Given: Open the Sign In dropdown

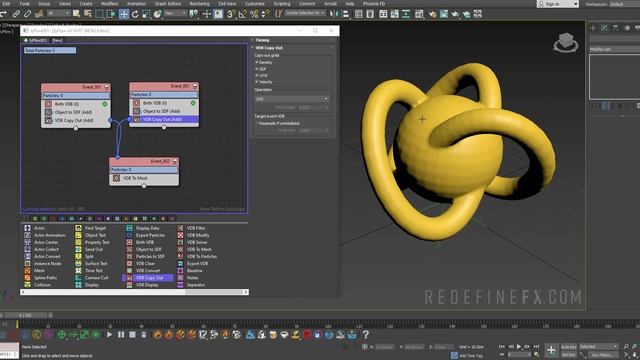Looking at the screenshot, I should pyautogui.click(x=558, y=4).
